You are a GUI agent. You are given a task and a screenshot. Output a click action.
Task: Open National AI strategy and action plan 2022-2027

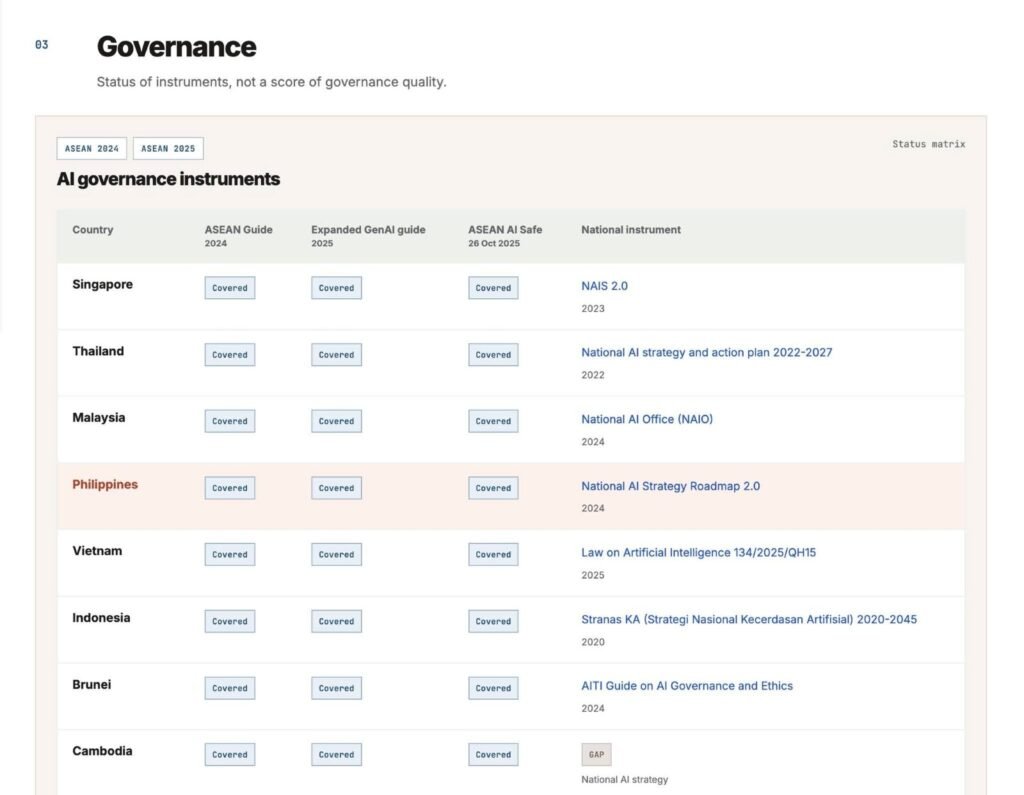707,353
